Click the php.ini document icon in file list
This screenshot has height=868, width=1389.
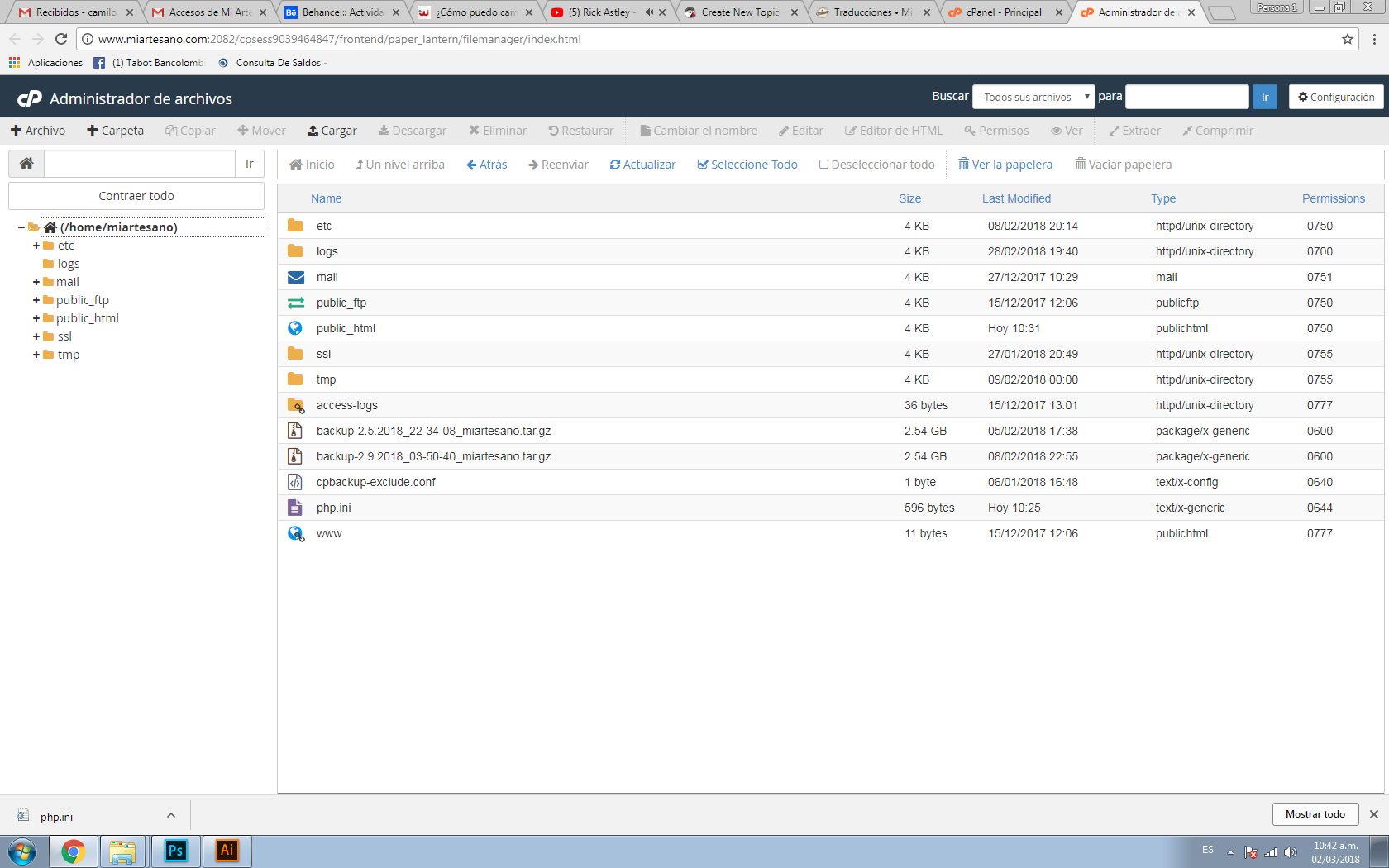294,508
